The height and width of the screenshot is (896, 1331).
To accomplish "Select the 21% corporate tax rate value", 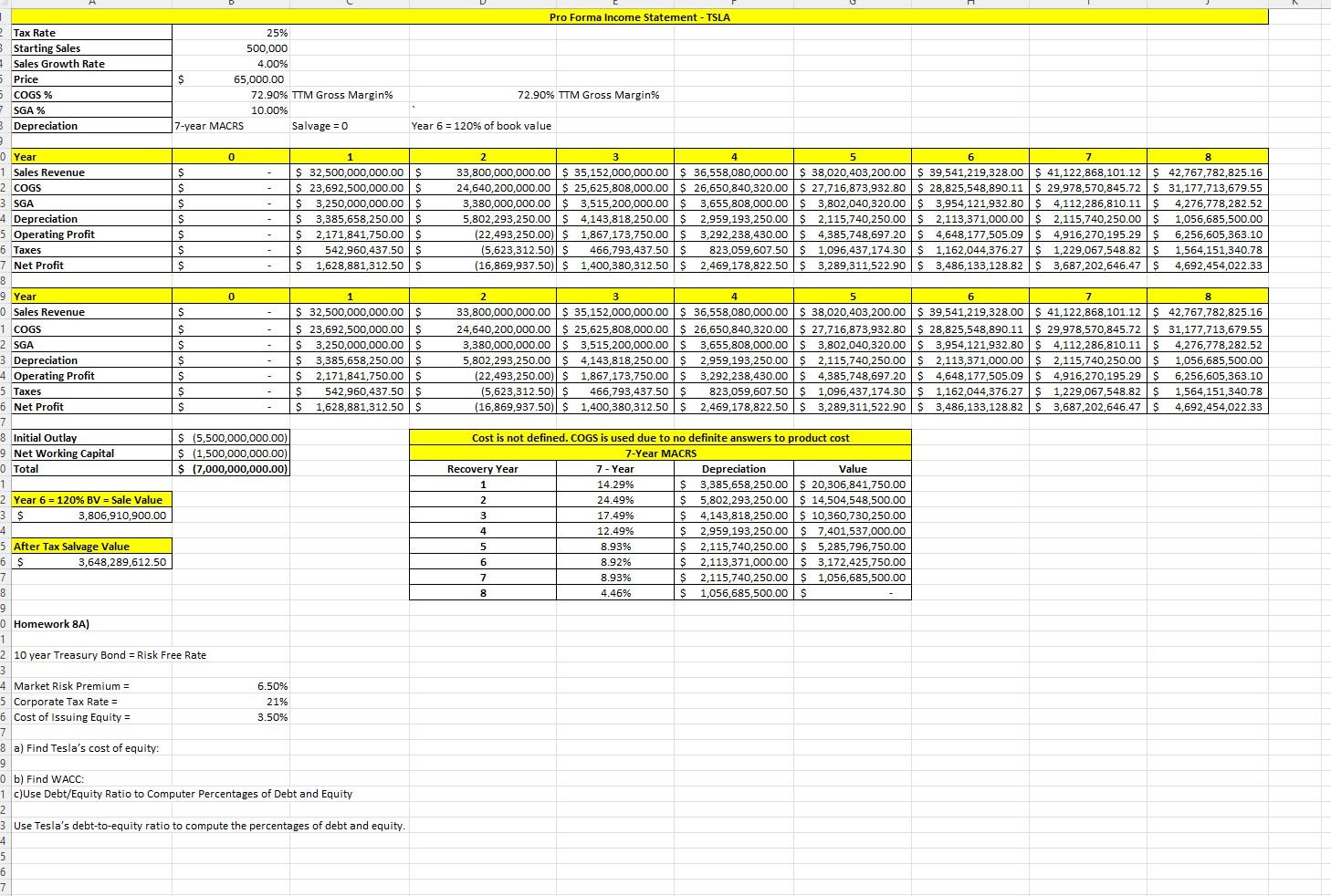I will [x=231, y=702].
